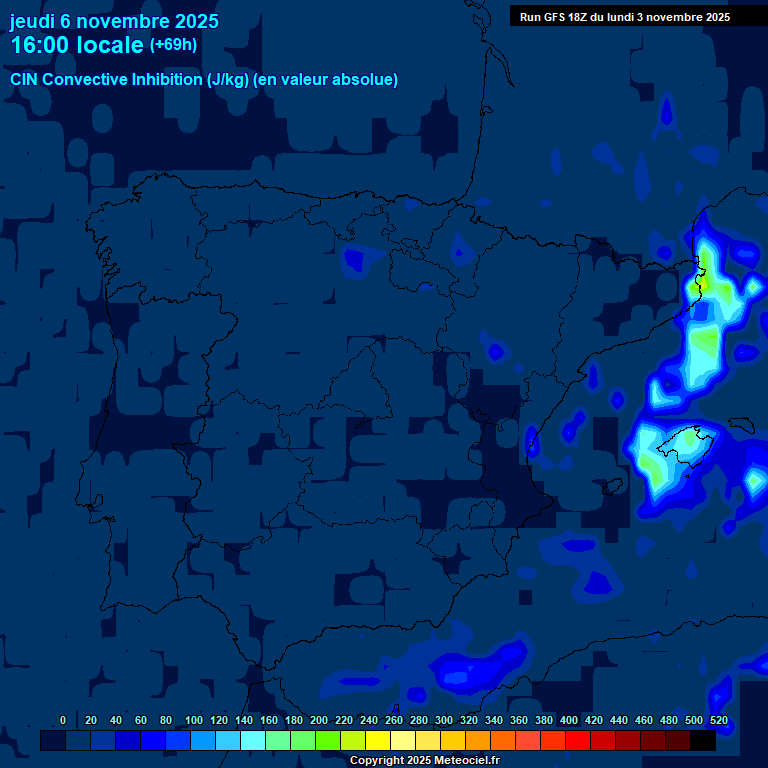This screenshot has width=768, height=768.
Task: Open the 'Copyright 2025 Meteociel.fr' link
Action: 424,761
